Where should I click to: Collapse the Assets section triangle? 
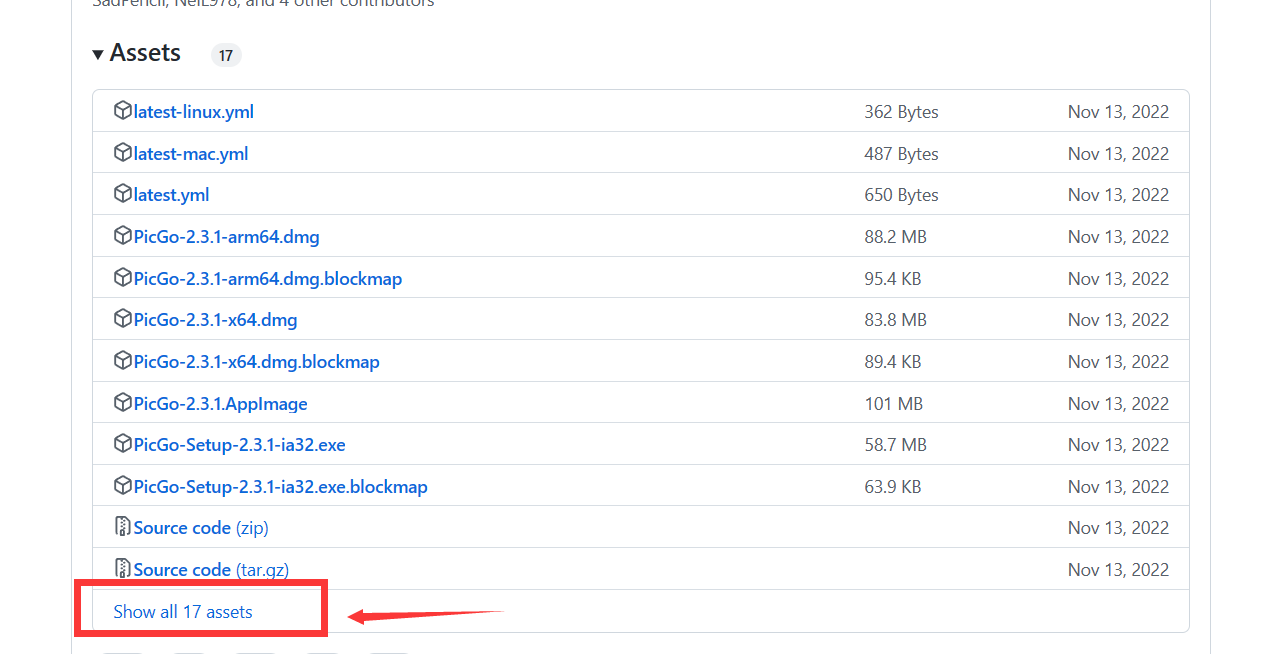pyautogui.click(x=98, y=54)
